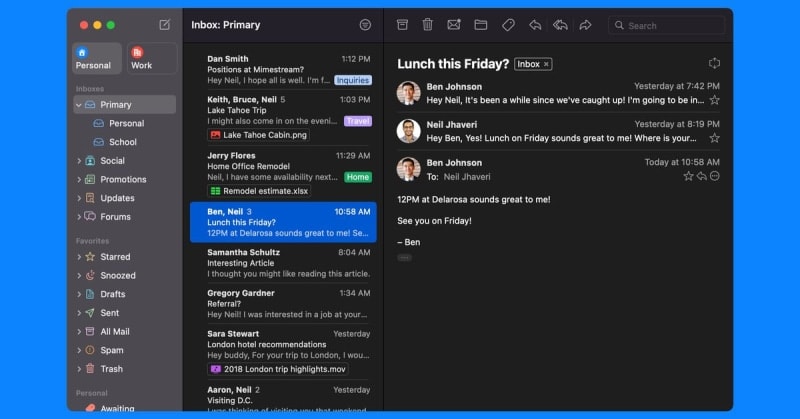Select the Personal account tab
This screenshot has height=419, width=800.
tap(95, 58)
